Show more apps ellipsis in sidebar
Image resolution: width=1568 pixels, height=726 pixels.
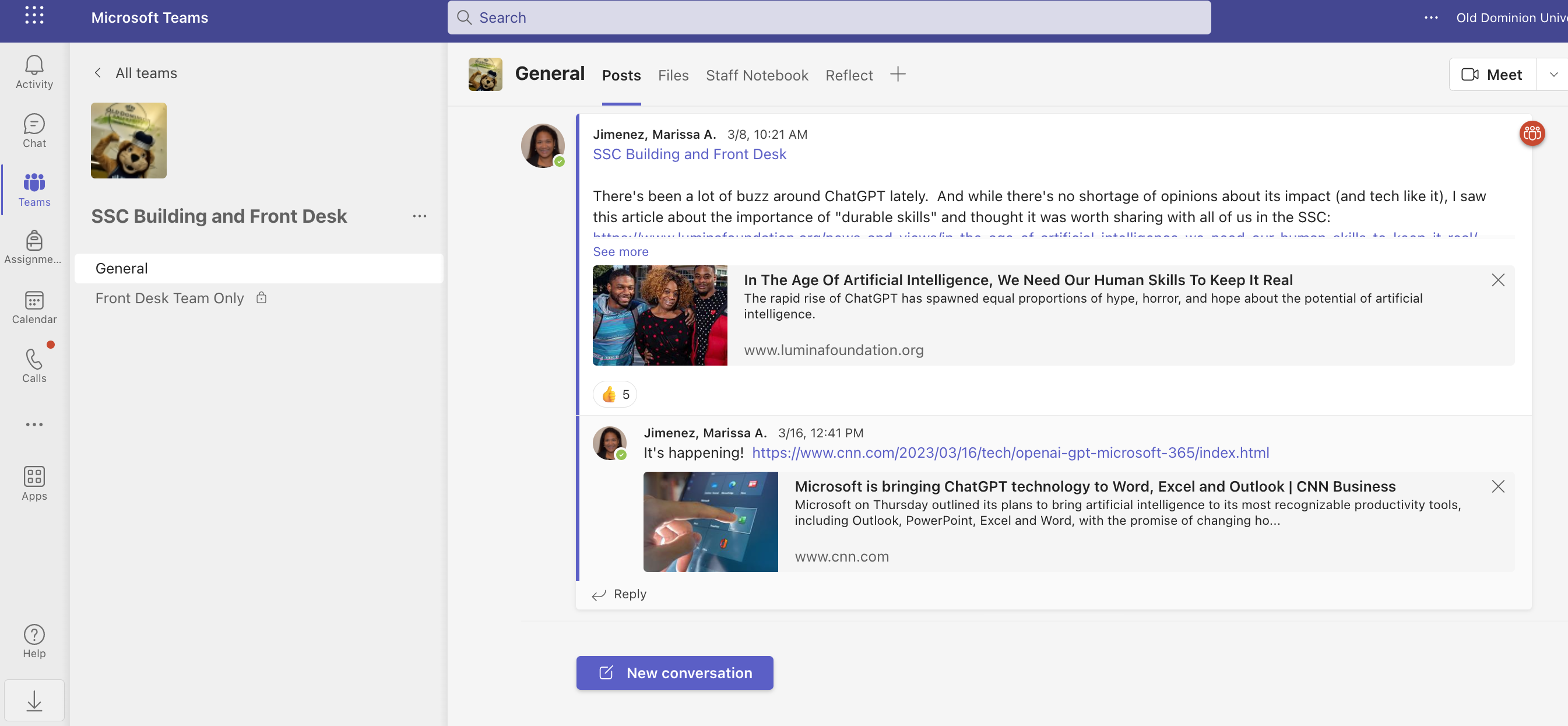(x=34, y=425)
